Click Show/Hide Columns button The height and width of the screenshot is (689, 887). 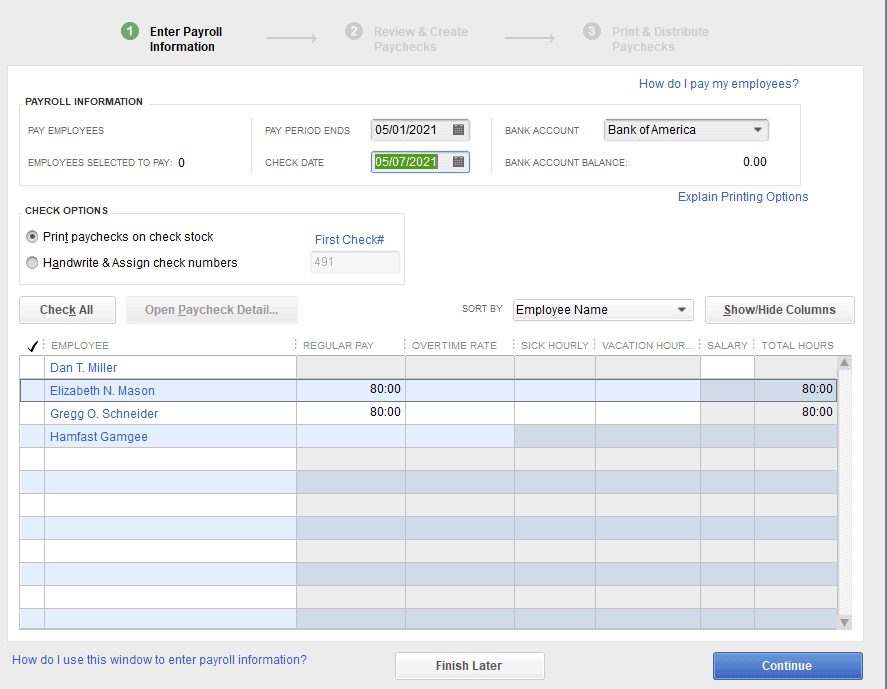pyautogui.click(x=780, y=310)
